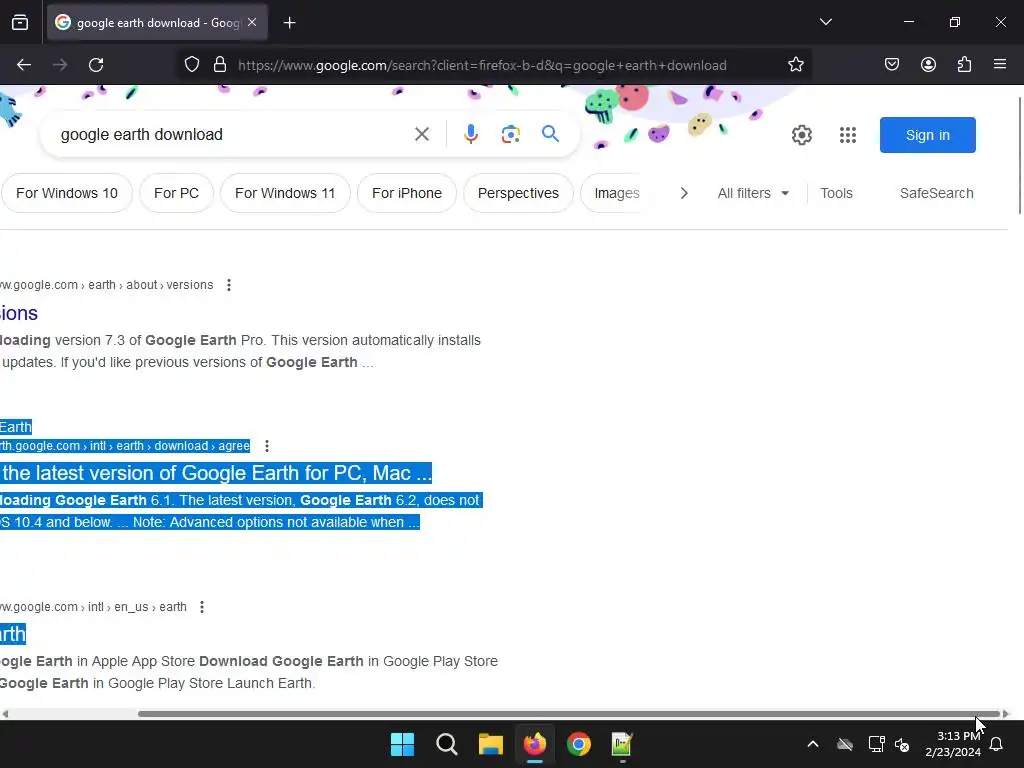Open the Windows Start menu
1024x768 pixels.
pyautogui.click(x=402, y=744)
